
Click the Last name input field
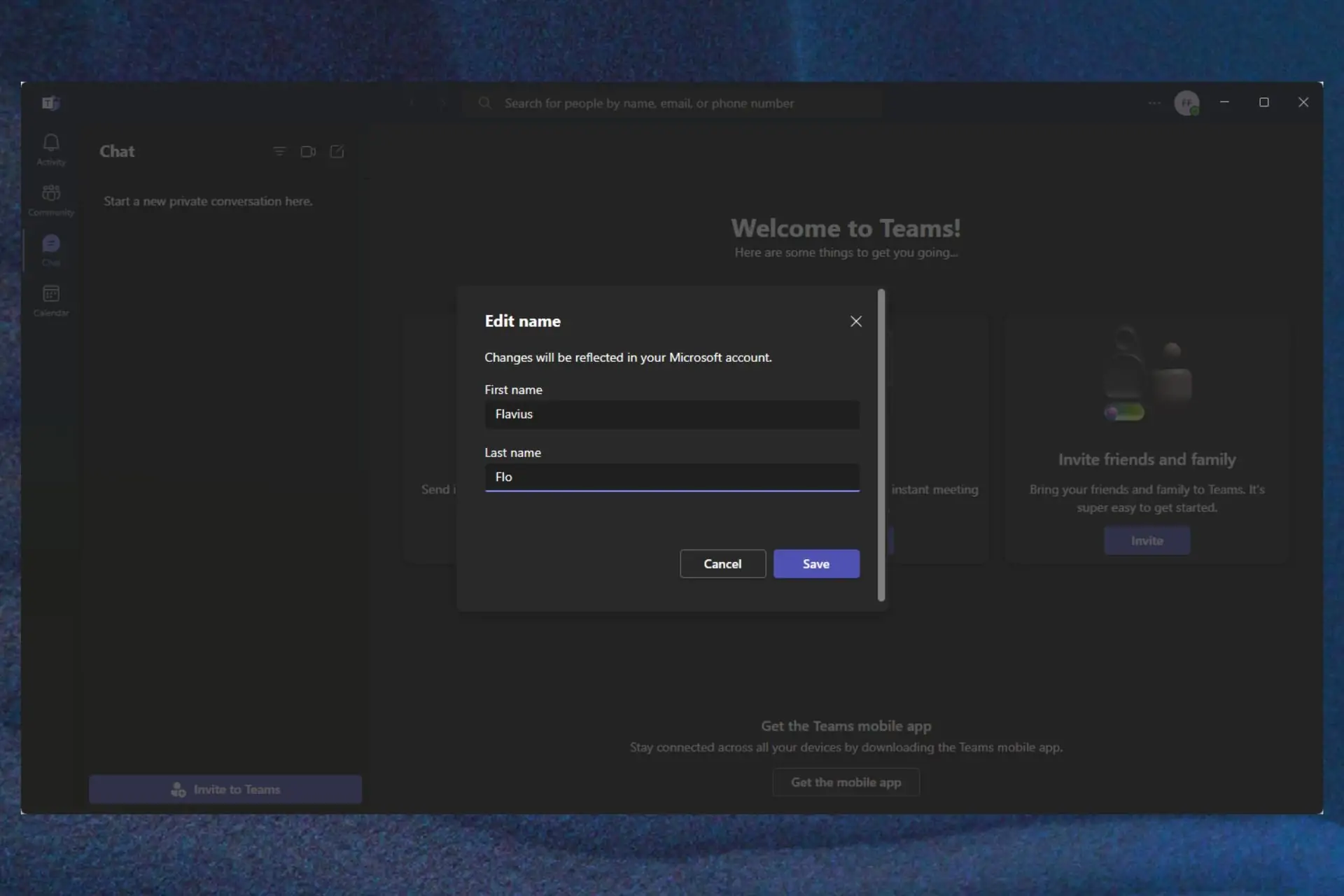pos(671,476)
